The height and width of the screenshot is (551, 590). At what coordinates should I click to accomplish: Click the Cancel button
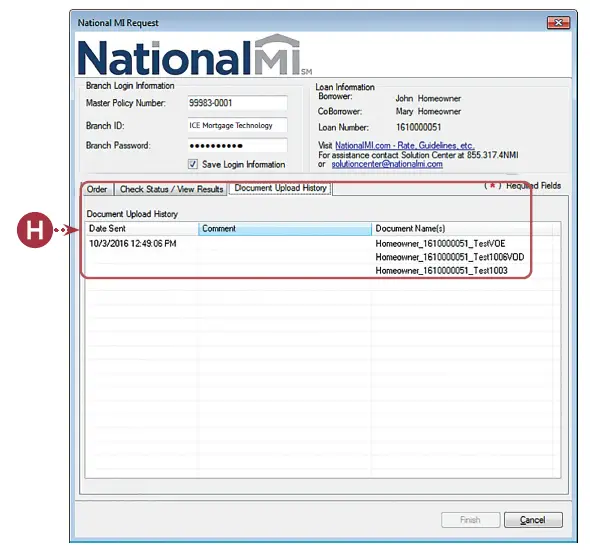pos(533,520)
